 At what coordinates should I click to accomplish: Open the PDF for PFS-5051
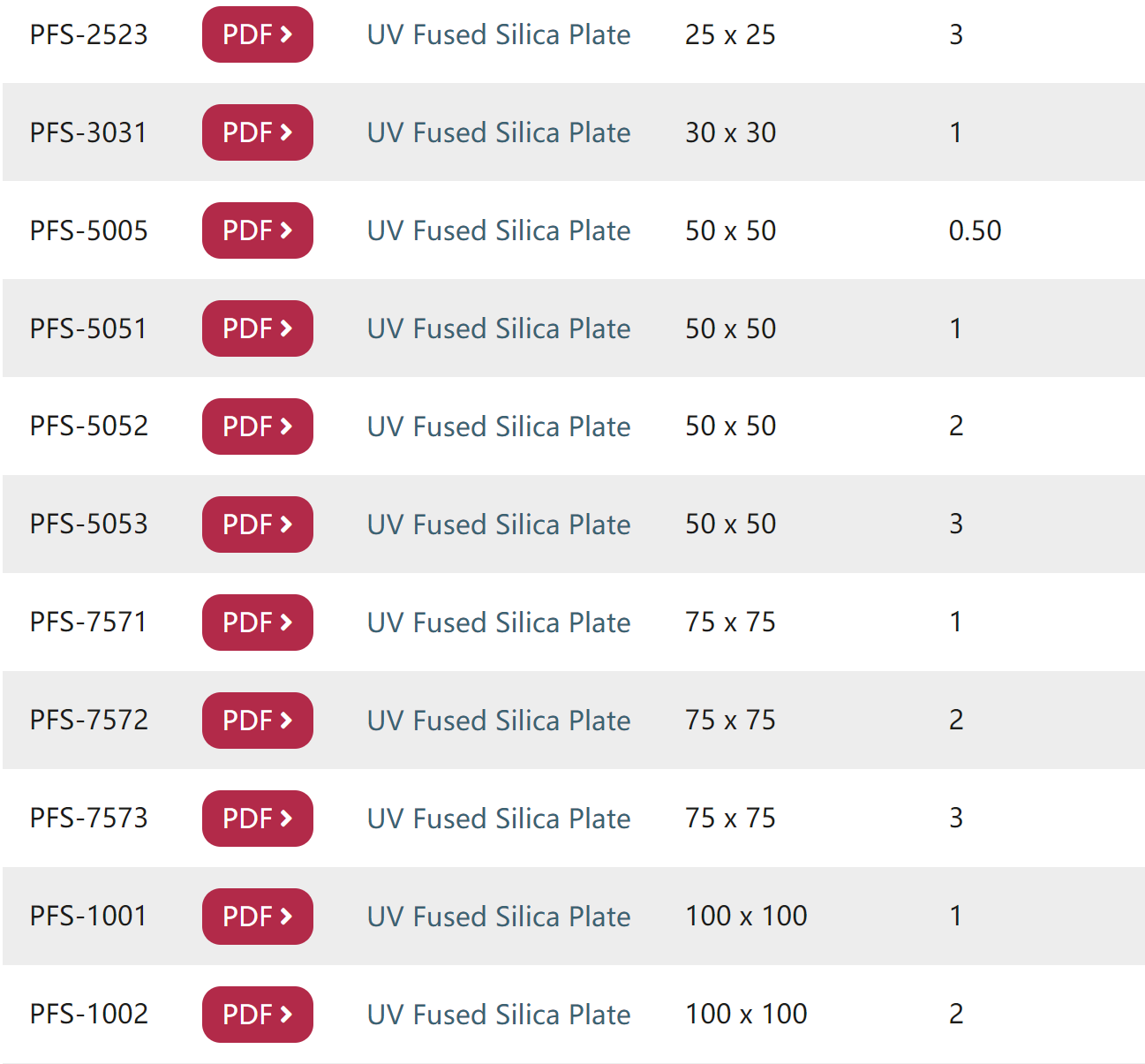click(257, 328)
